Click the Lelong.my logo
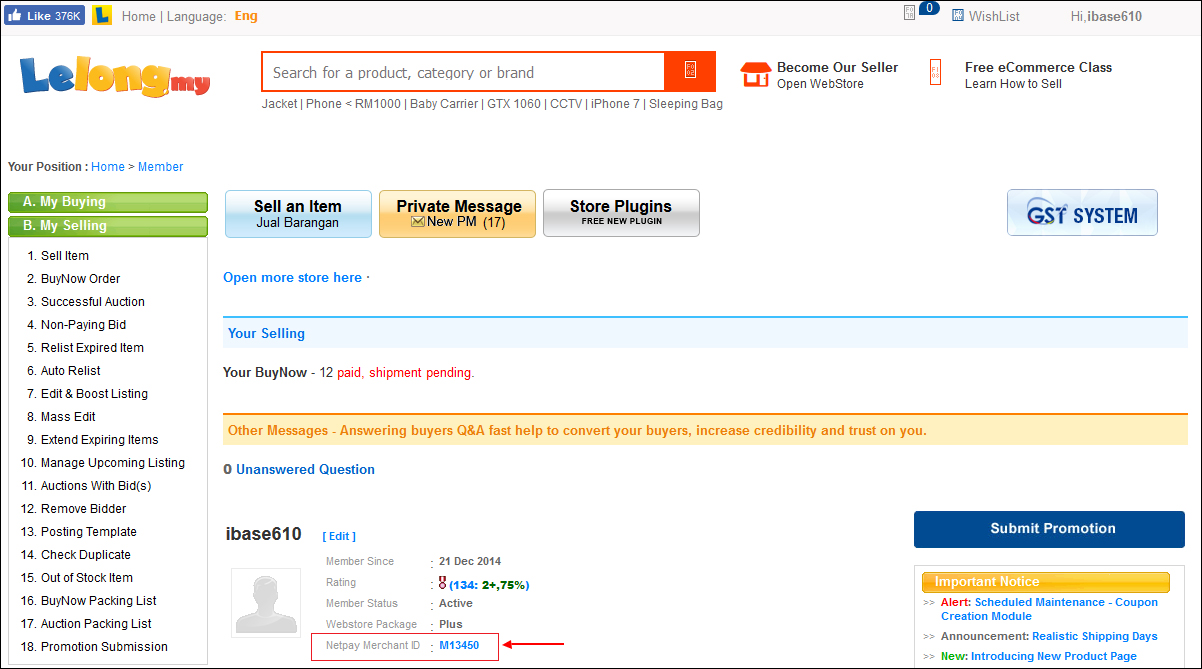This screenshot has width=1202, height=669. (x=115, y=76)
